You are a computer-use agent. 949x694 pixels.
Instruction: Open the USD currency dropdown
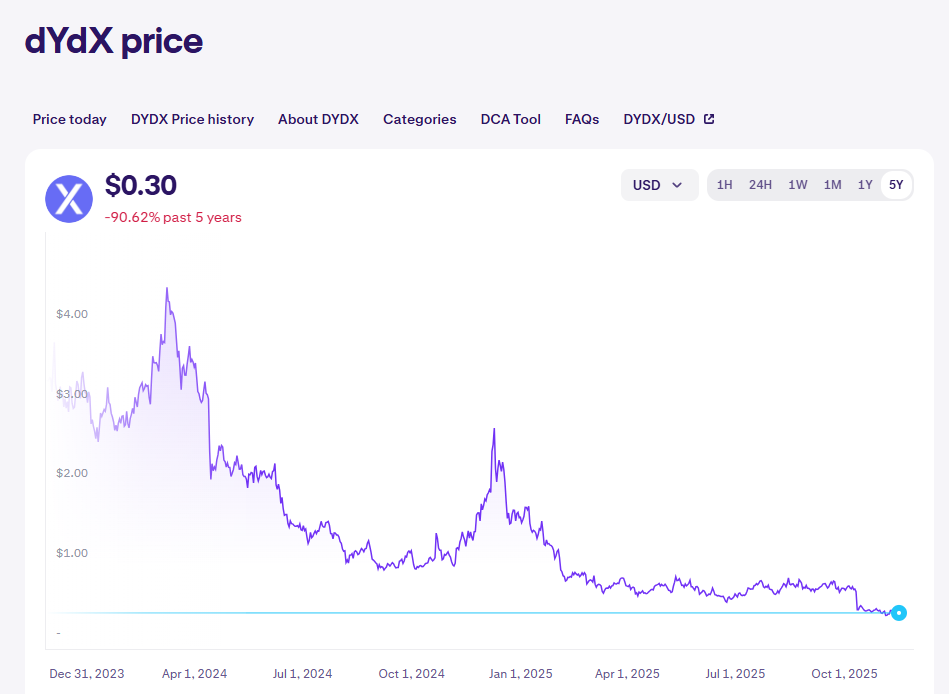click(x=659, y=185)
